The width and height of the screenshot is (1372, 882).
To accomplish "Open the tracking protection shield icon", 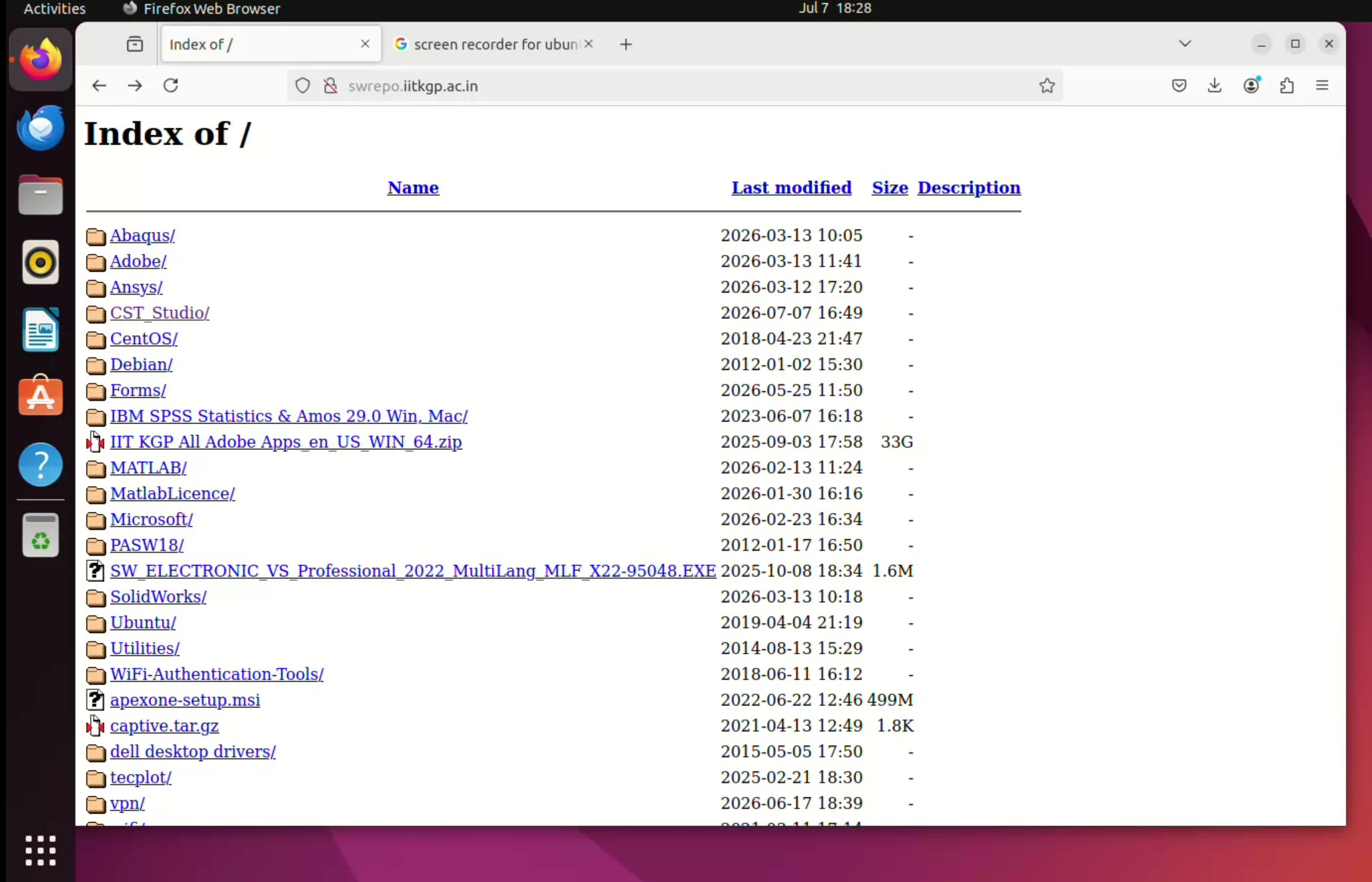I will [303, 86].
